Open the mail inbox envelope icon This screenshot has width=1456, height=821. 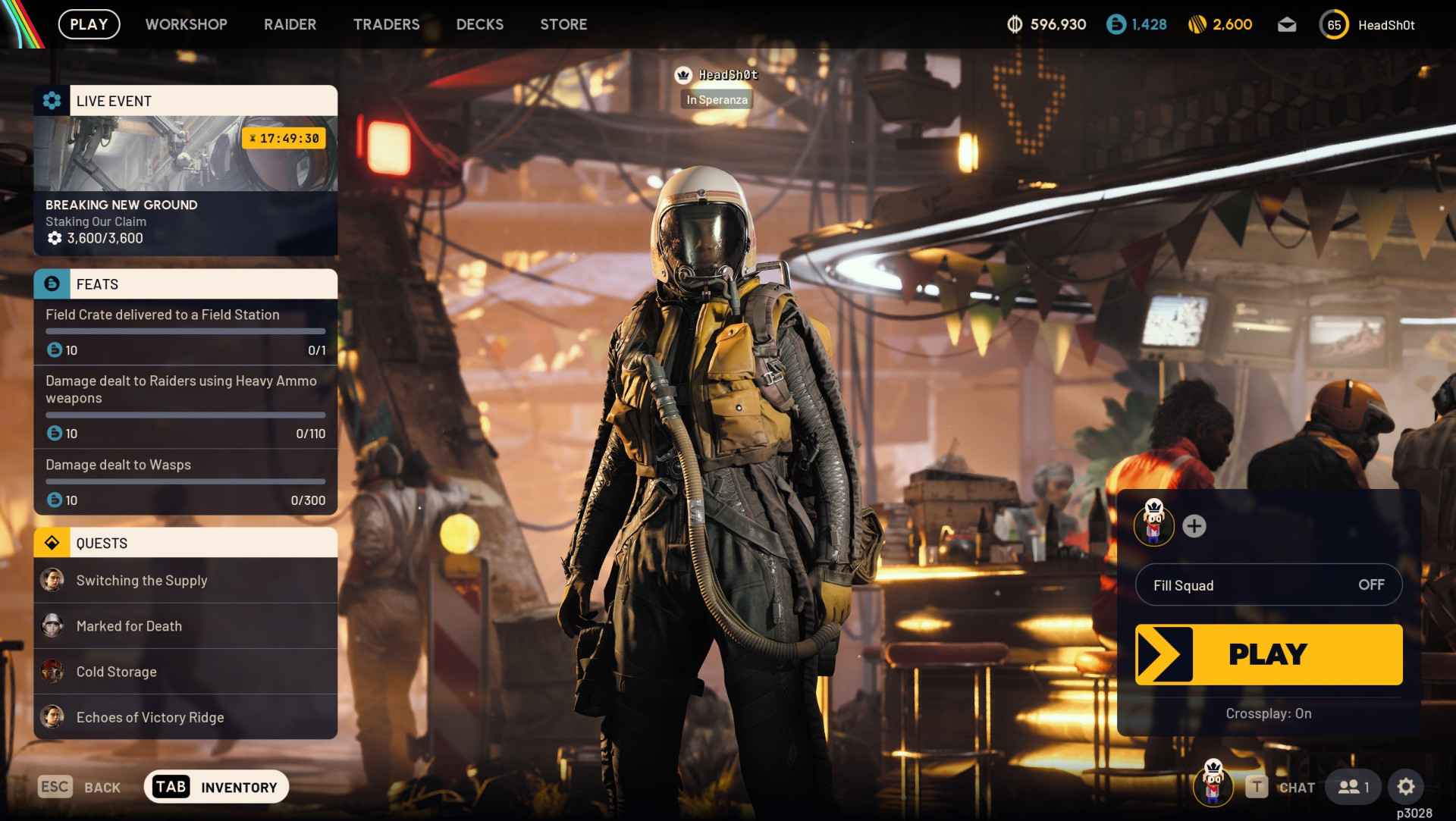(1286, 25)
